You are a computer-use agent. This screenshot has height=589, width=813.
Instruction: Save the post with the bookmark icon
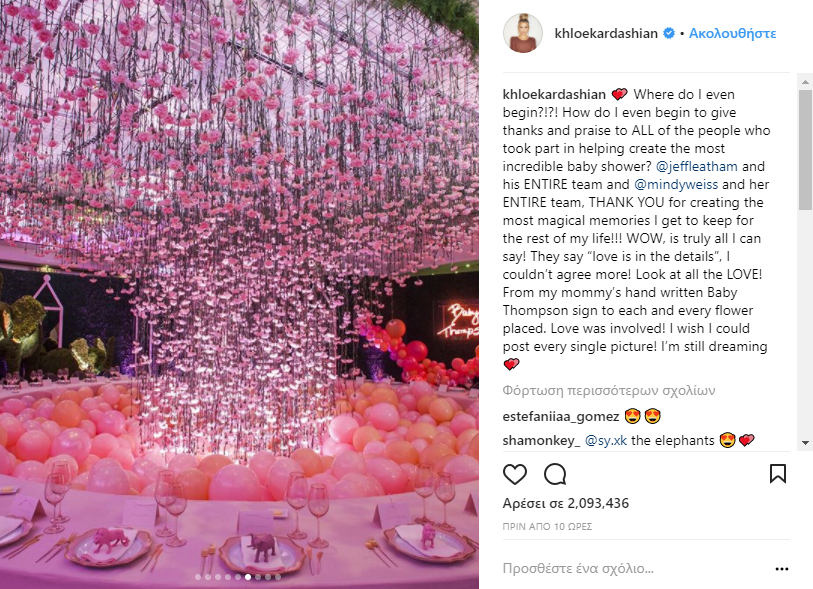pyautogui.click(x=778, y=474)
